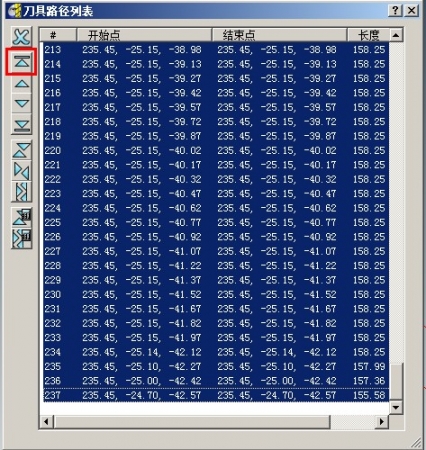Click the move to bottom icon

coord(22,125)
